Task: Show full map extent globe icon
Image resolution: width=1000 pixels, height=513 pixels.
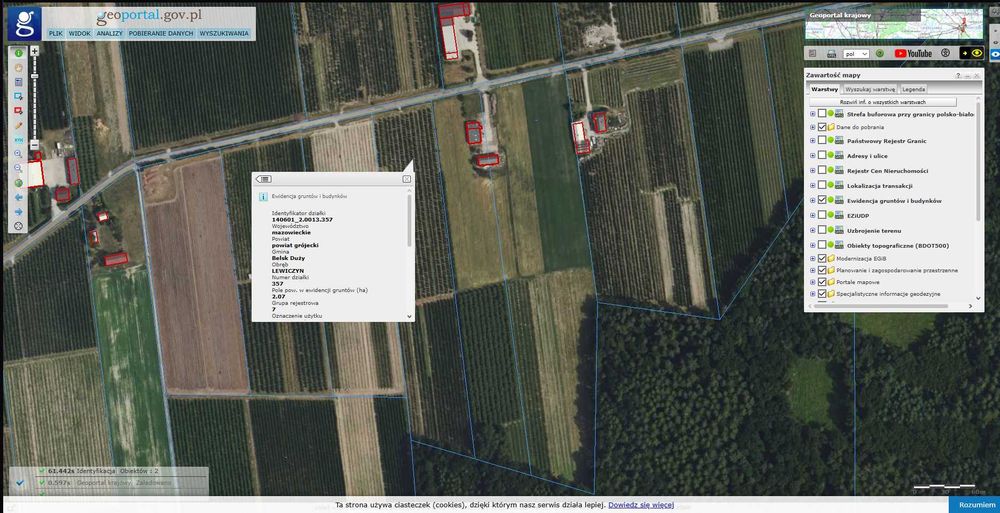Action: pyautogui.click(x=18, y=183)
